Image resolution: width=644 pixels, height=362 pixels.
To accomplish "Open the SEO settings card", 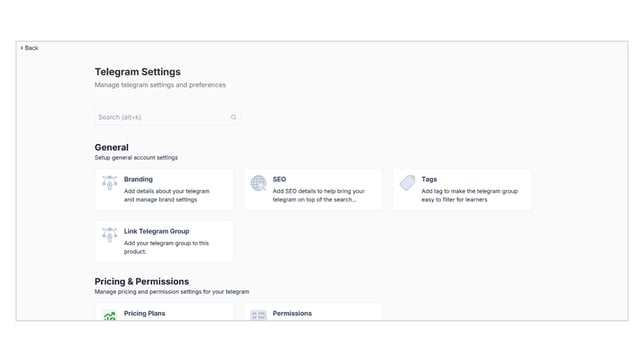I will pyautogui.click(x=313, y=189).
